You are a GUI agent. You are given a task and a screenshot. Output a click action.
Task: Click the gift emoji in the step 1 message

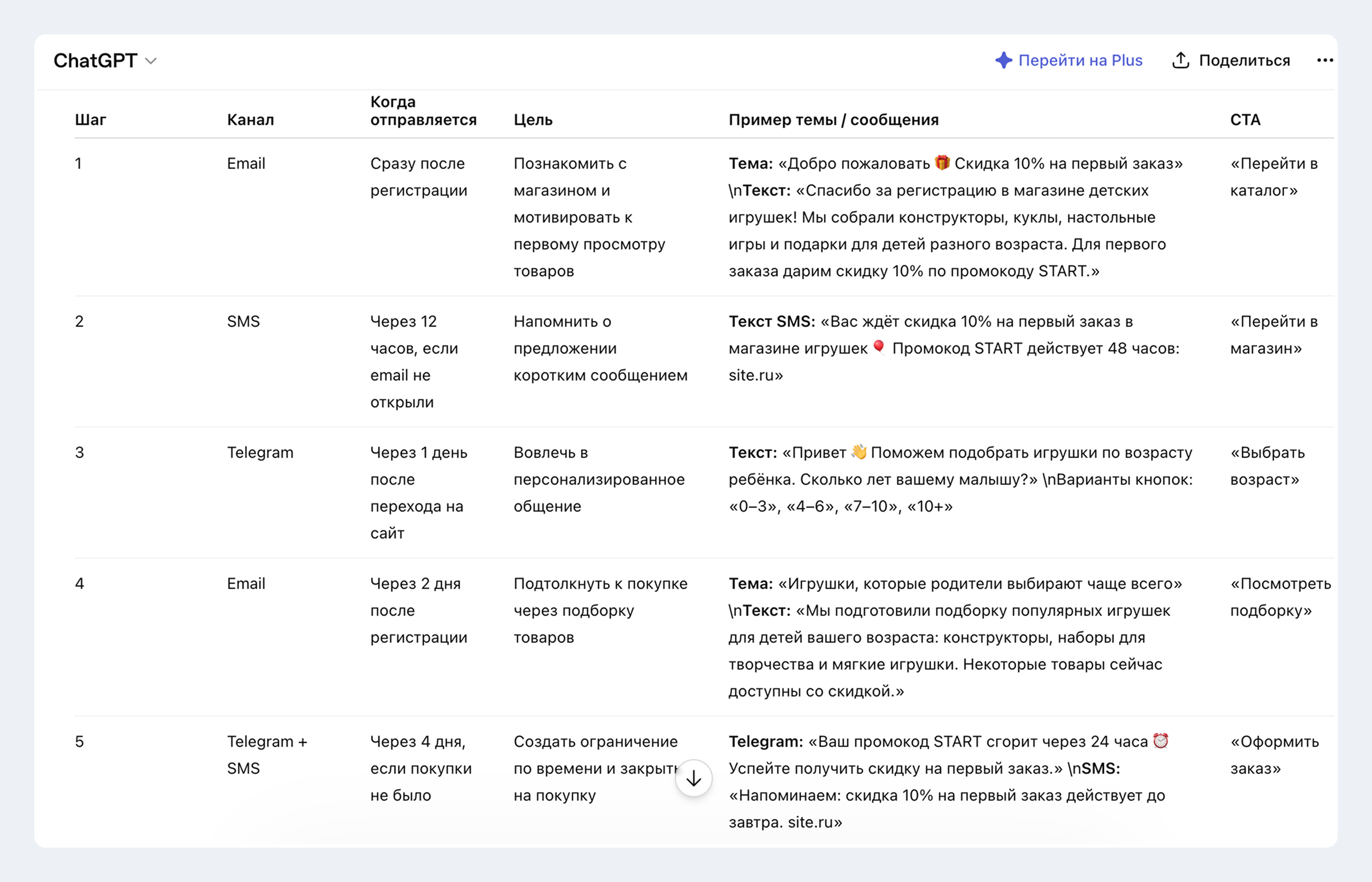pos(942,162)
